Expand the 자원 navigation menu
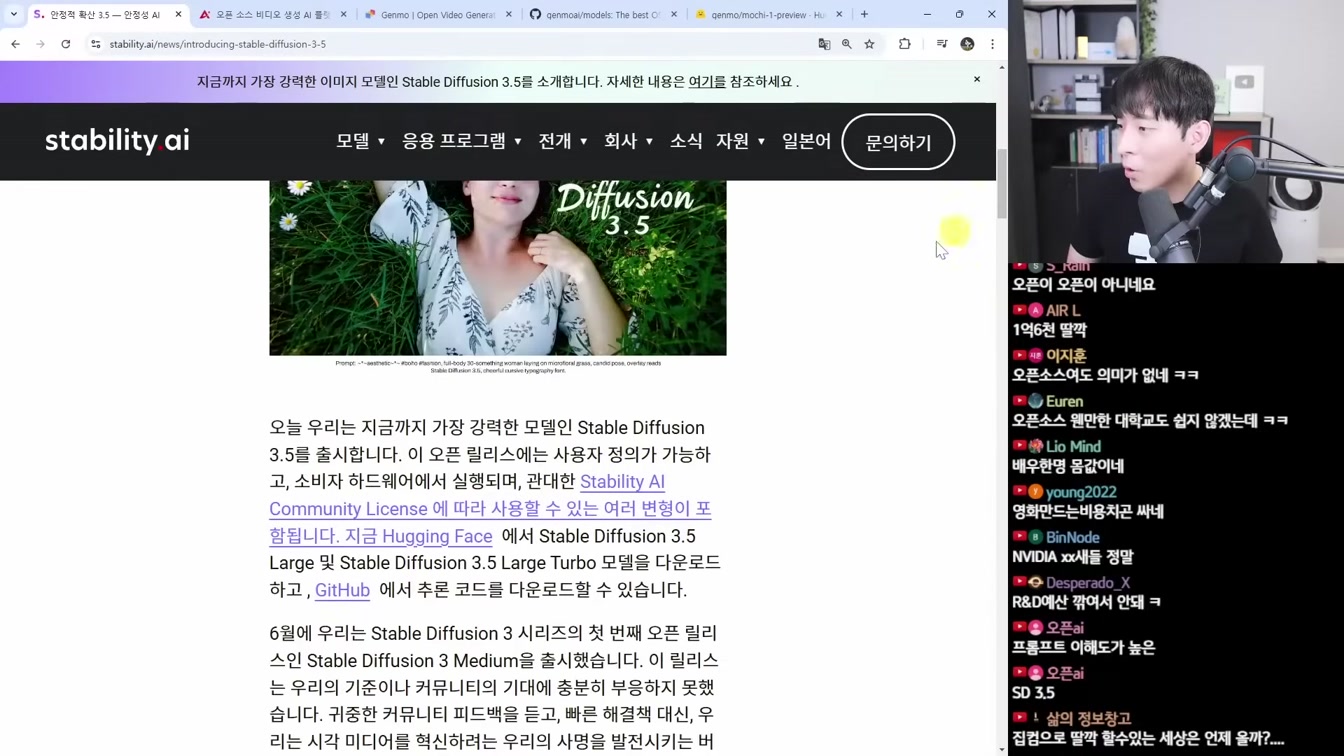The height and width of the screenshot is (756, 1344). tap(741, 141)
